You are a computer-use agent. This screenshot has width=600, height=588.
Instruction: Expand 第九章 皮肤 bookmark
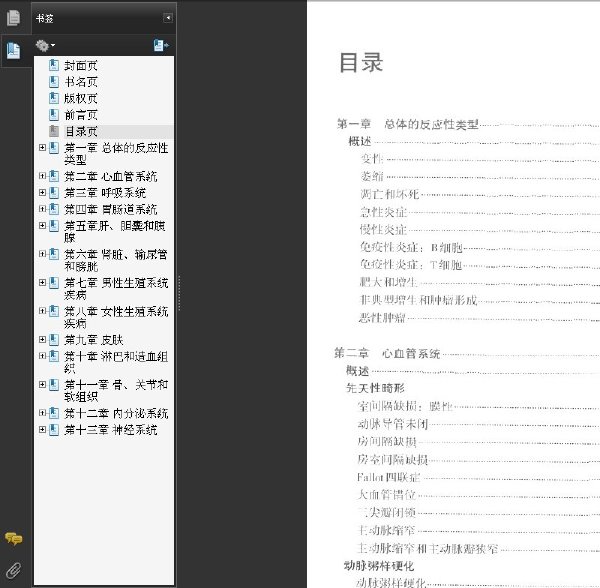click(42, 339)
